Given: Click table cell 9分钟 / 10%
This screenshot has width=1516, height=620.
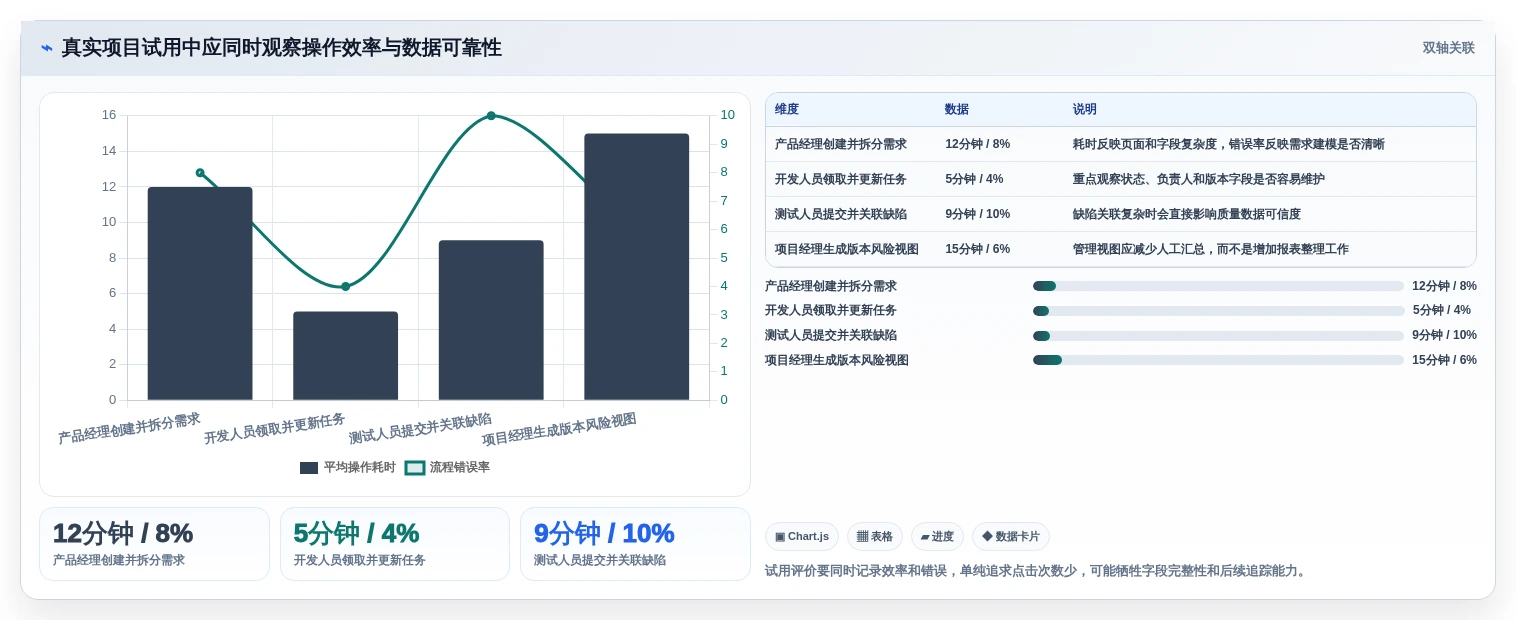Looking at the screenshot, I should (978, 214).
